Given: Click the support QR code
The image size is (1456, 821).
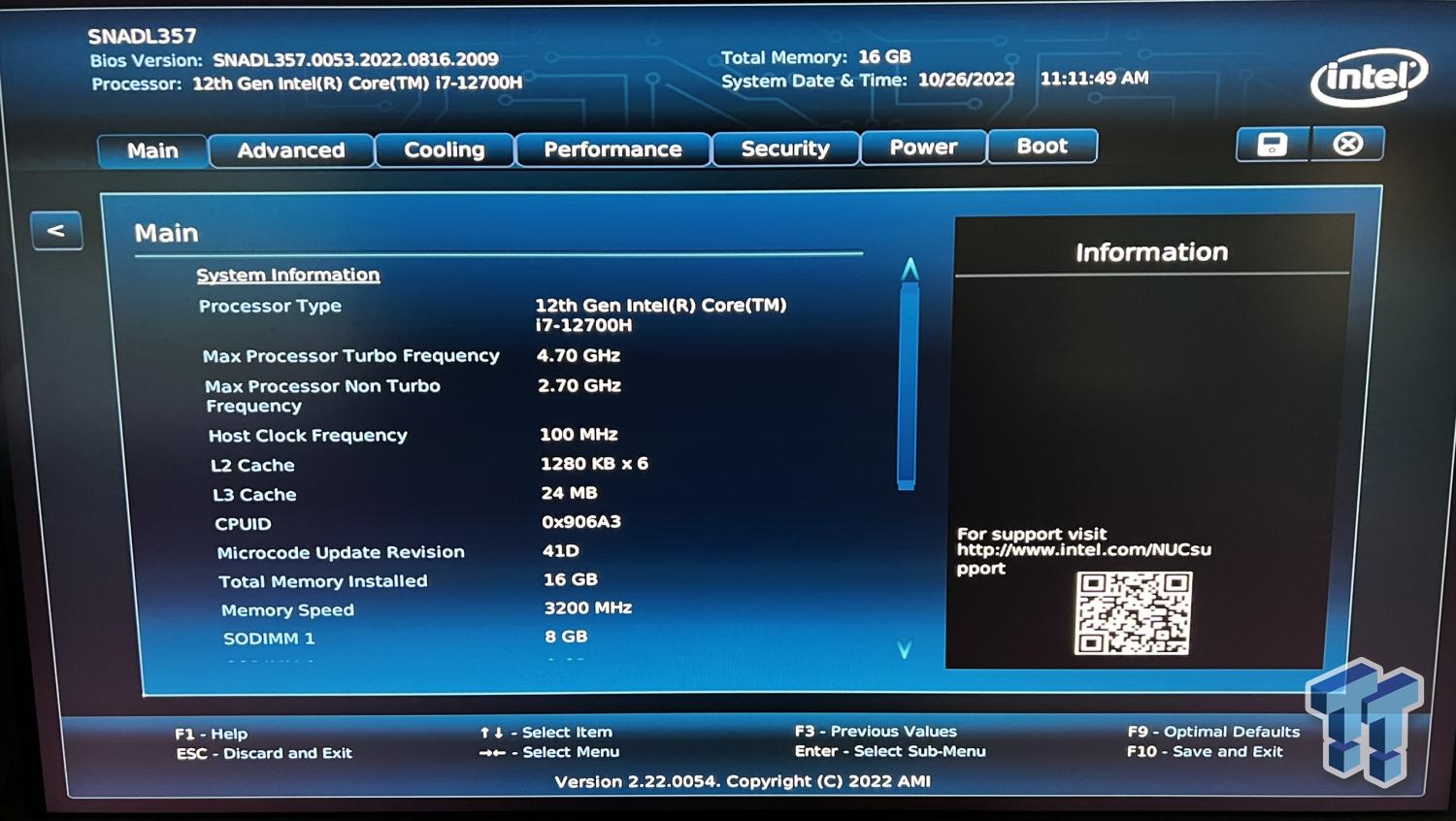Looking at the screenshot, I should pyautogui.click(x=1133, y=613).
